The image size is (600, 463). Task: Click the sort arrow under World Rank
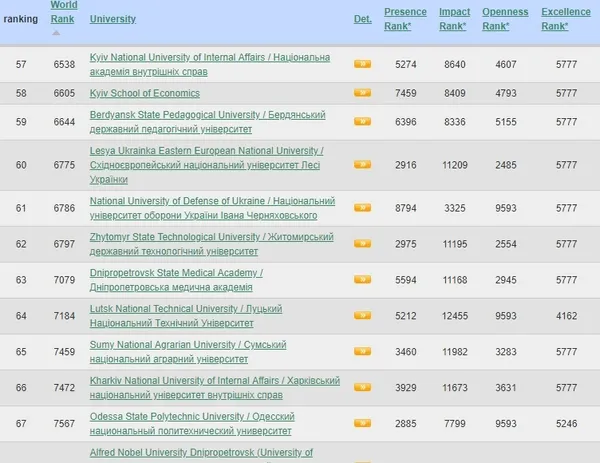[56, 33]
